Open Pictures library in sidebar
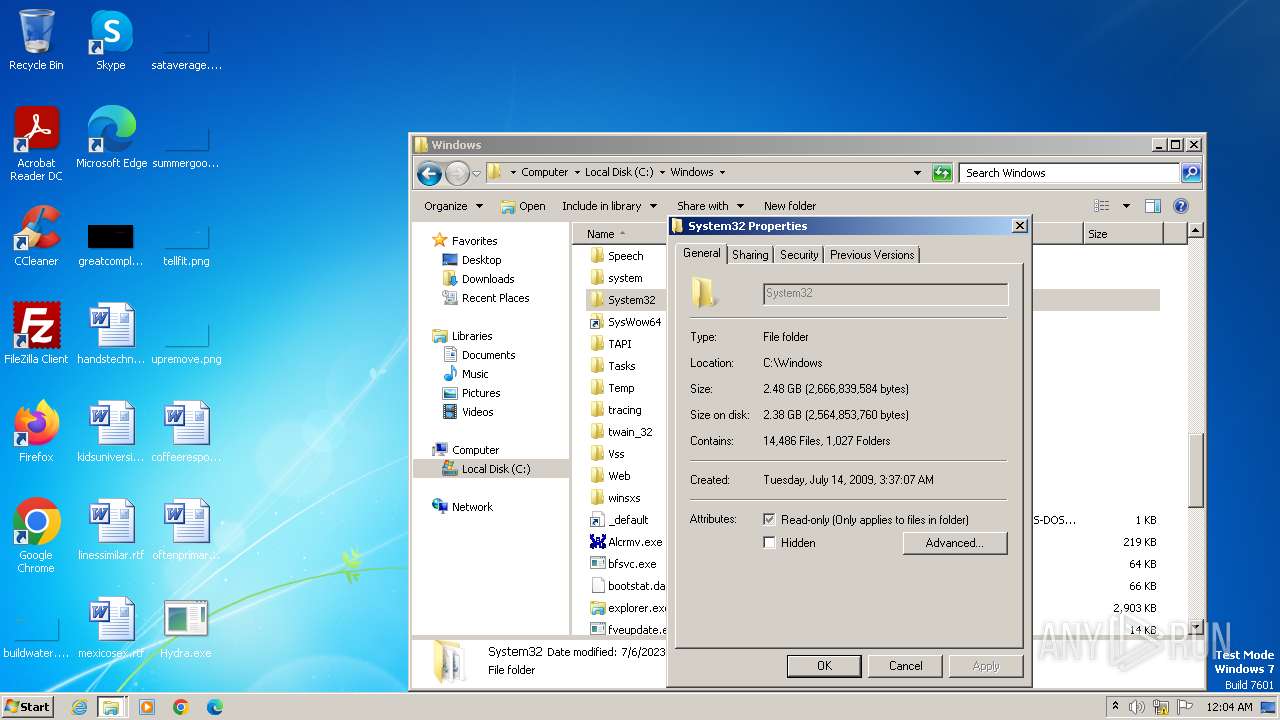The height and width of the screenshot is (720, 1280). [481, 393]
